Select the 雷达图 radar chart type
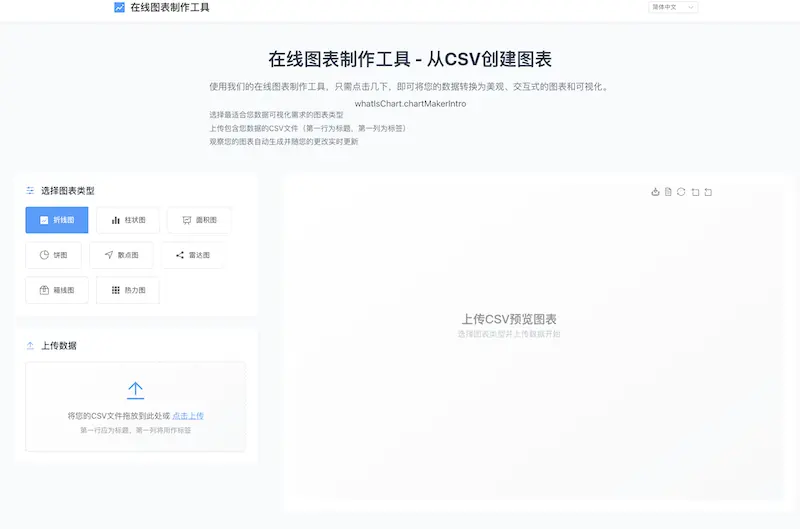 tap(192, 255)
